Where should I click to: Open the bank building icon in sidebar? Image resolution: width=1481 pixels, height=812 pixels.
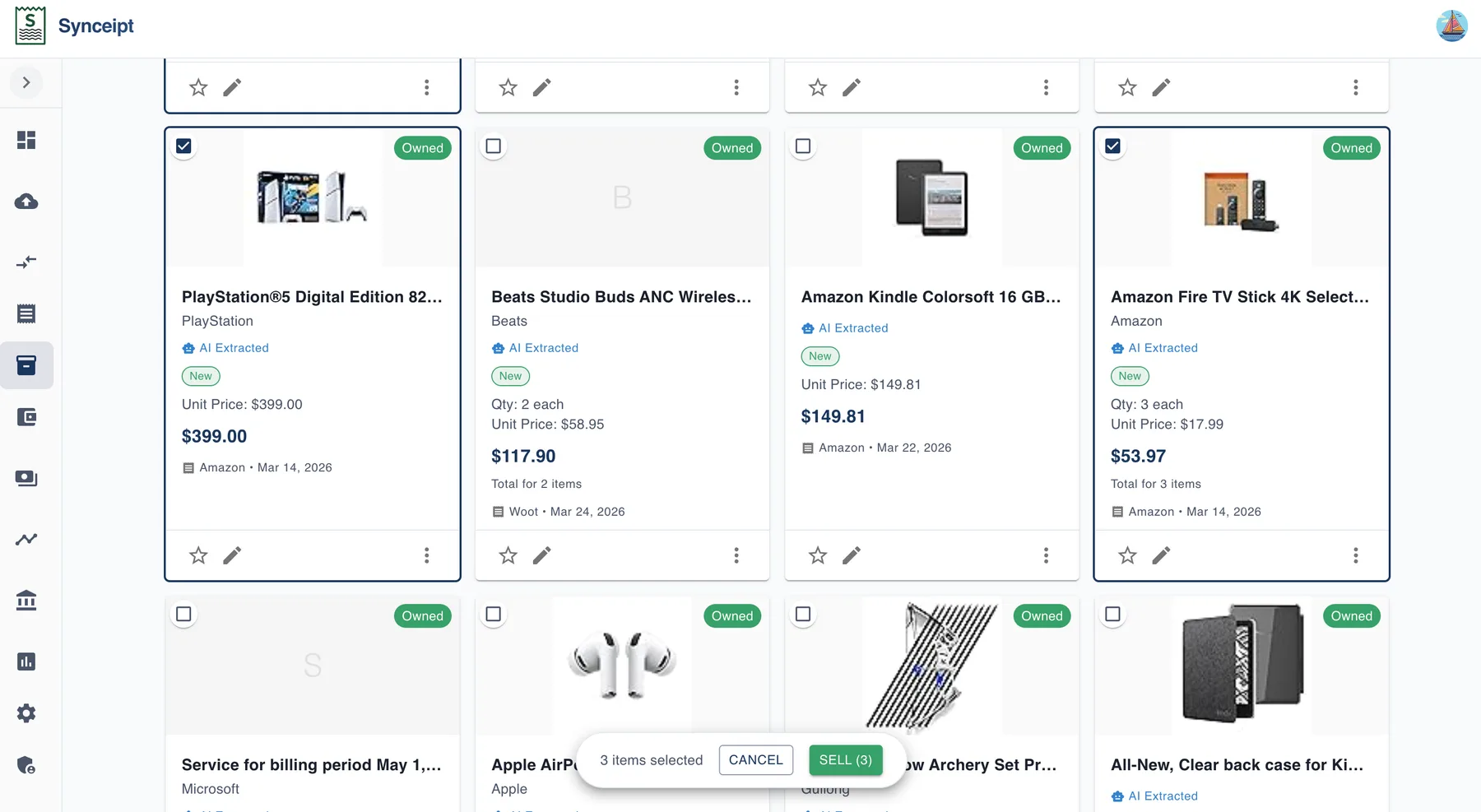[26, 601]
